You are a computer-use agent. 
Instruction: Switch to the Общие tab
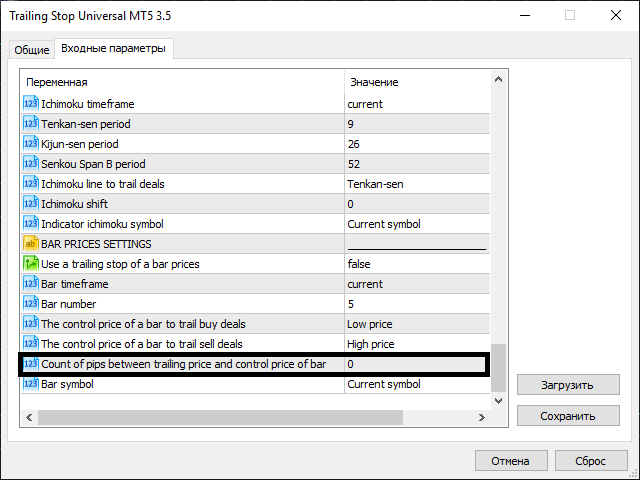coord(31,50)
